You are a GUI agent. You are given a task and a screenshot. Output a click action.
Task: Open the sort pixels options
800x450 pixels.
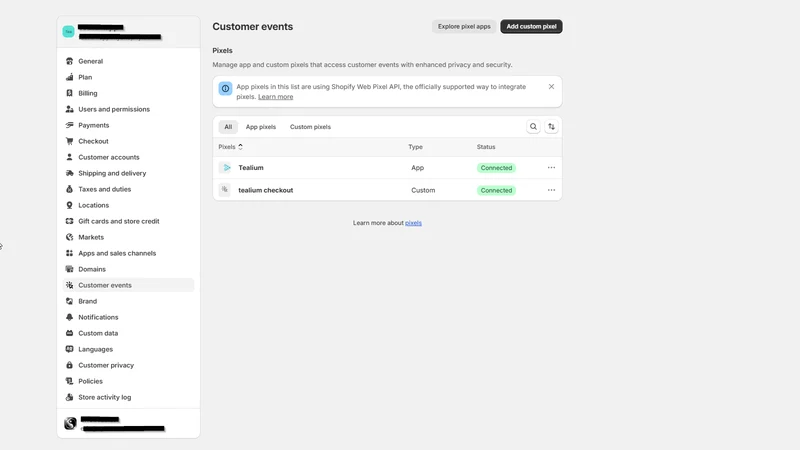tap(552, 127)
